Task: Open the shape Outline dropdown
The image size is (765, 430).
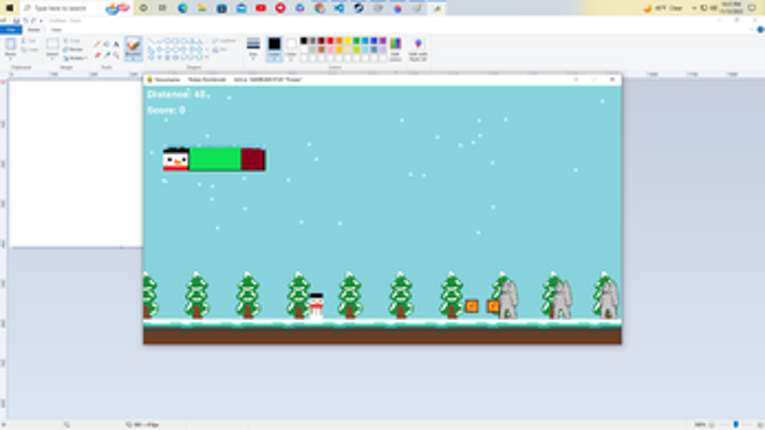Action: point(224,41)
